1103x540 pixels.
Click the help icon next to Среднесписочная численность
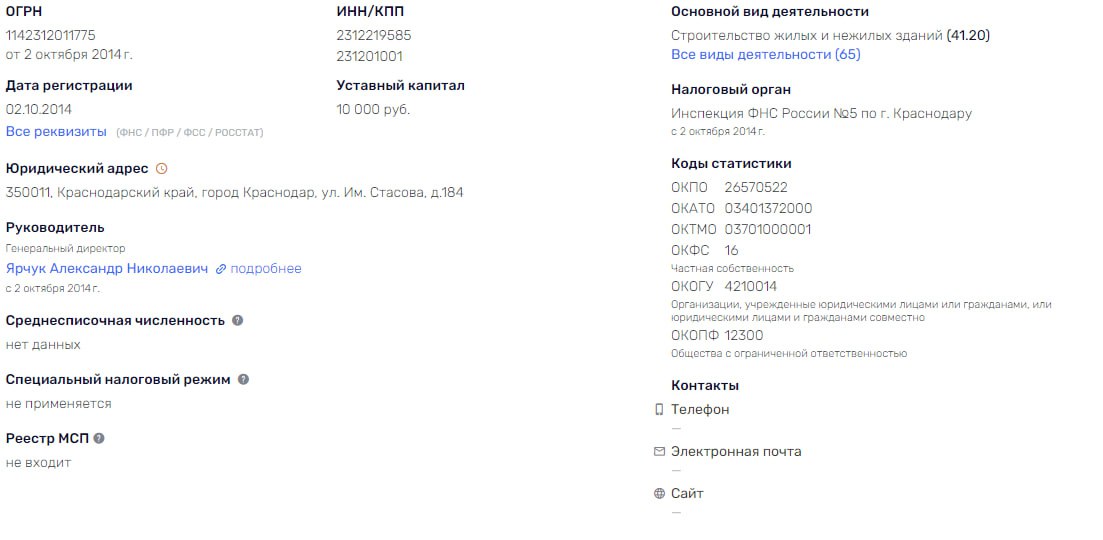point(238,321)
